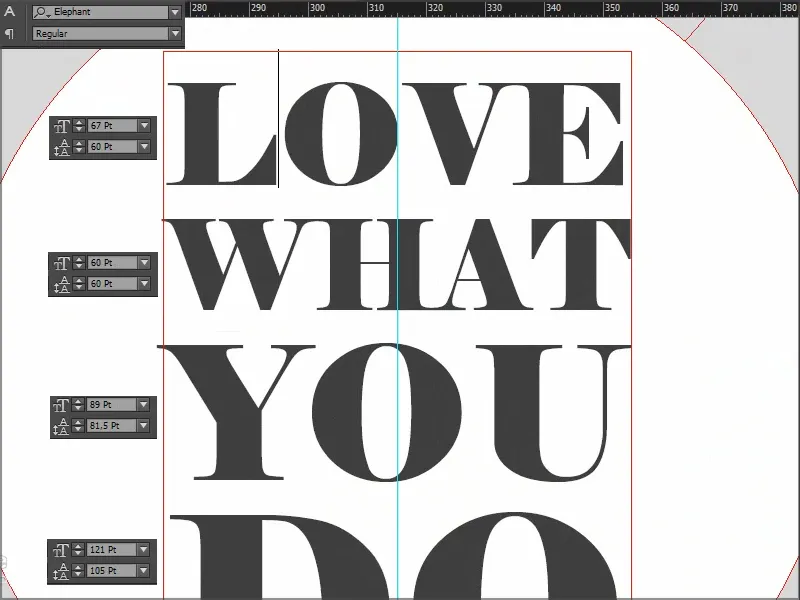Open the 81.5 Pt leading dropdown
This screenshot has height=600, width=800.
[143, 426]
